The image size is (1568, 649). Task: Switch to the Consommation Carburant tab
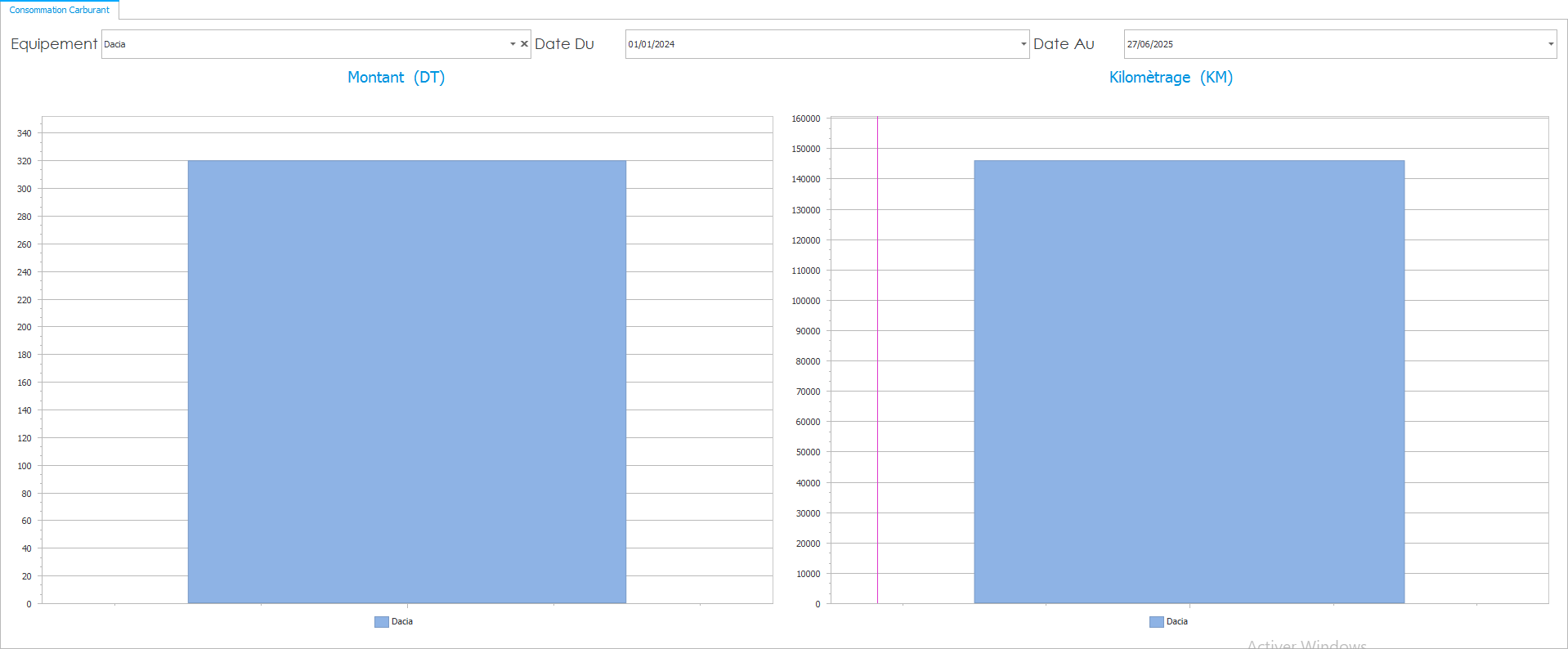click(x=60, y=10)
